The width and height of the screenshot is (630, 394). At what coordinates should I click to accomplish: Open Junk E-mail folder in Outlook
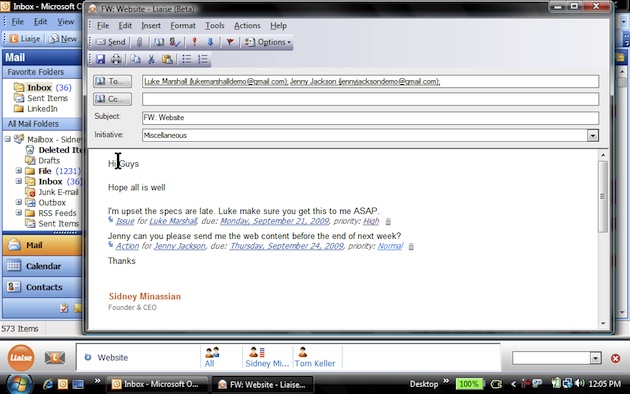[58, 192]
